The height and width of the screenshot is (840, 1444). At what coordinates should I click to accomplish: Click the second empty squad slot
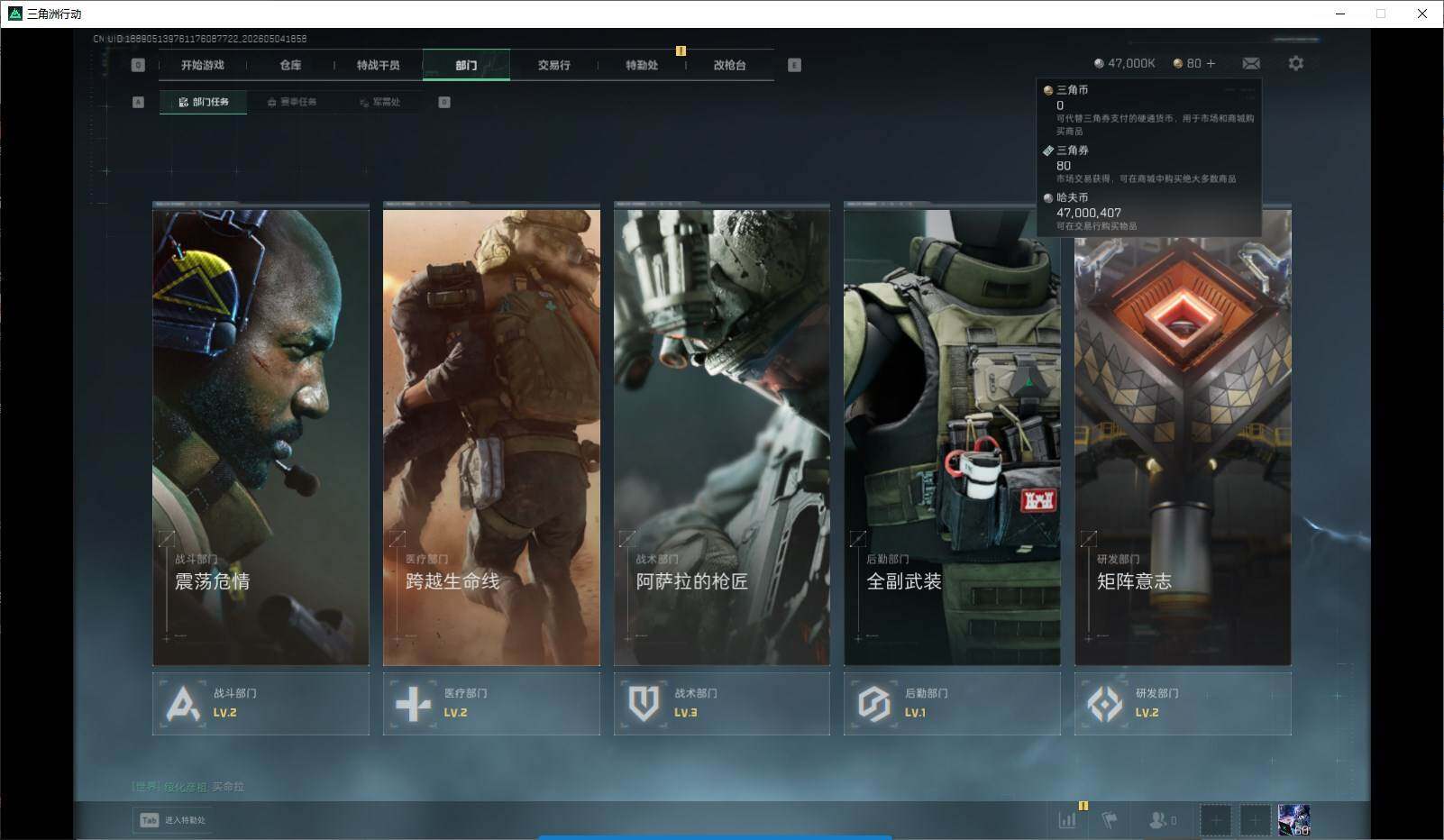[x=1255, y=820]
